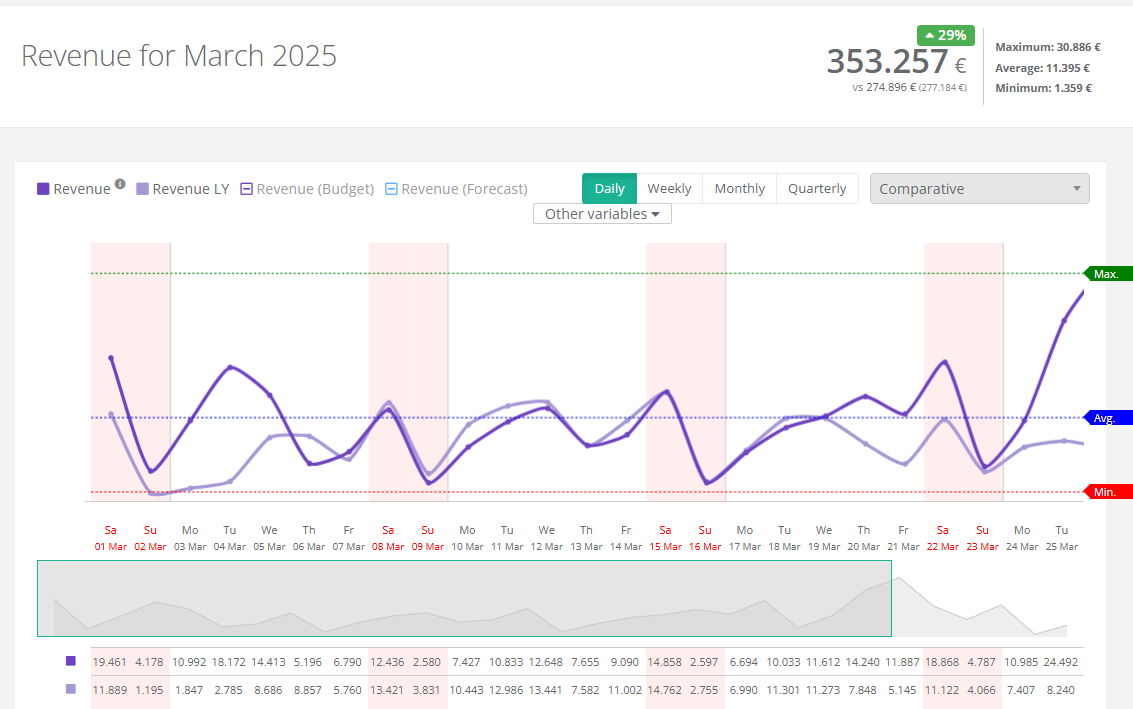Click the vs 274.896 € comparison text
Screen dimensions: 1133x709
coord(884,87)
